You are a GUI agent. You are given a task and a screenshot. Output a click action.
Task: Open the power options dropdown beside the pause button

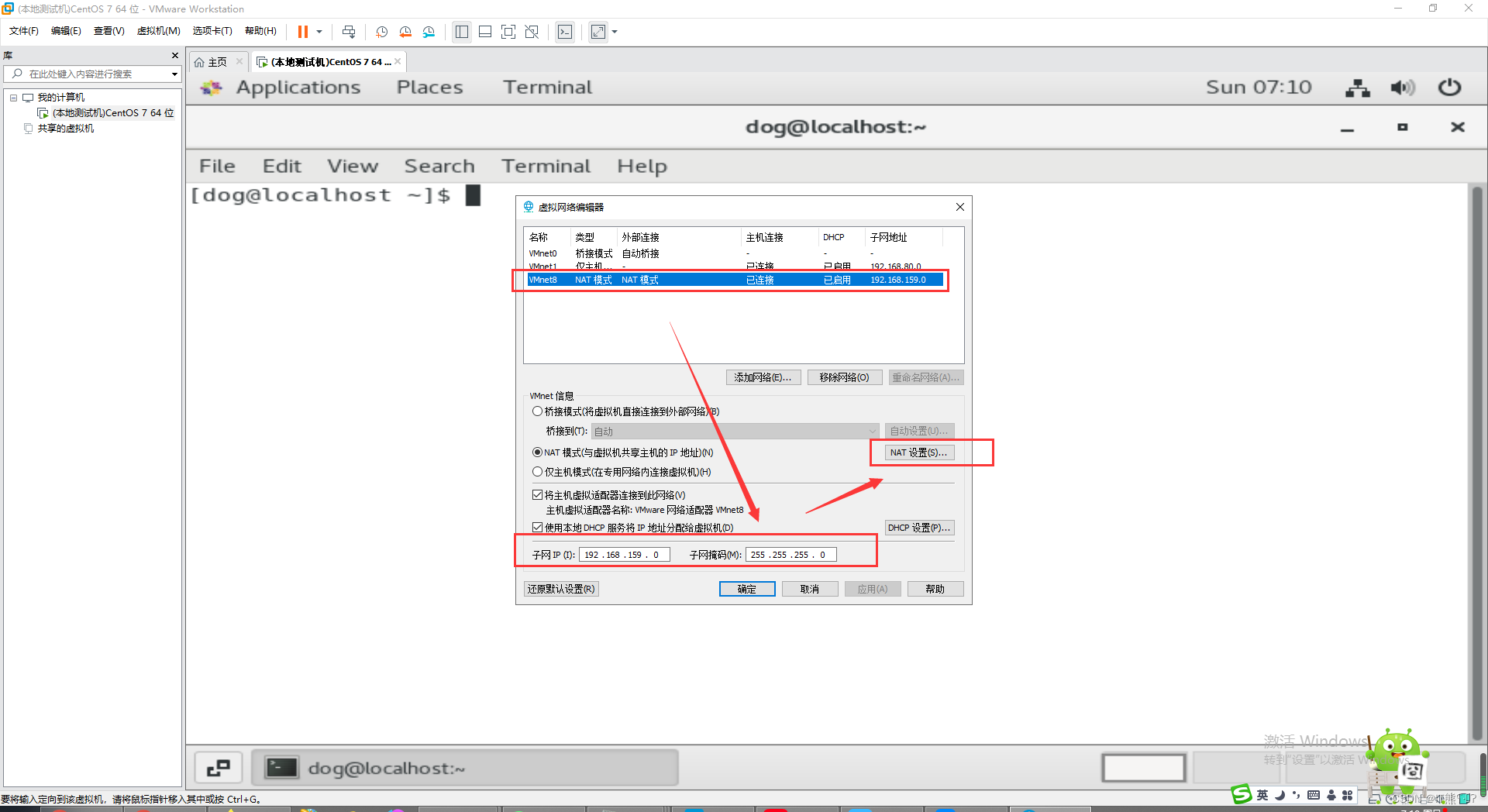click(x=319, y=32)
